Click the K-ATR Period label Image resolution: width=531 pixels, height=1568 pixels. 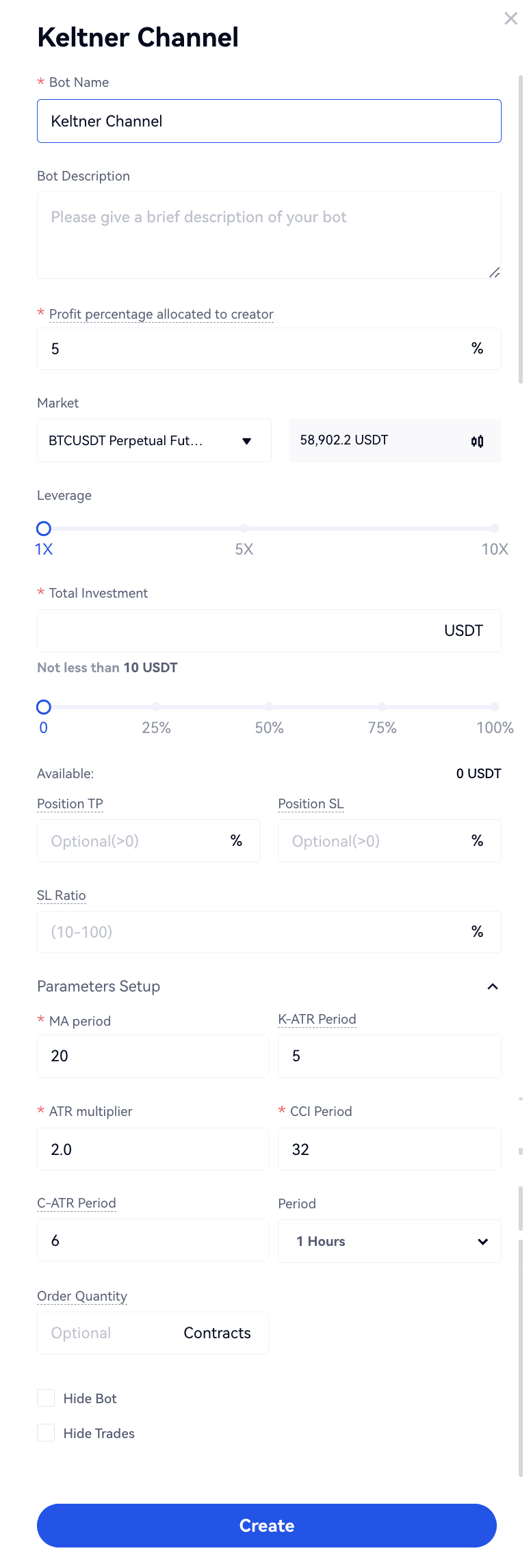tap(317, 1019)
